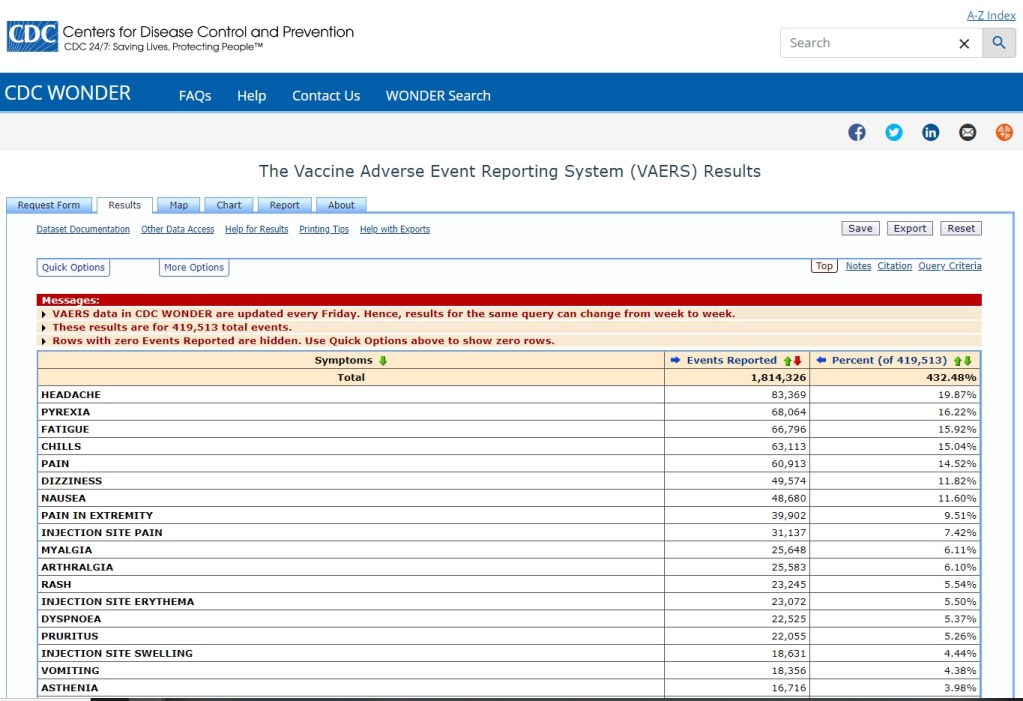Share on Facebook icon

point(857,132)
